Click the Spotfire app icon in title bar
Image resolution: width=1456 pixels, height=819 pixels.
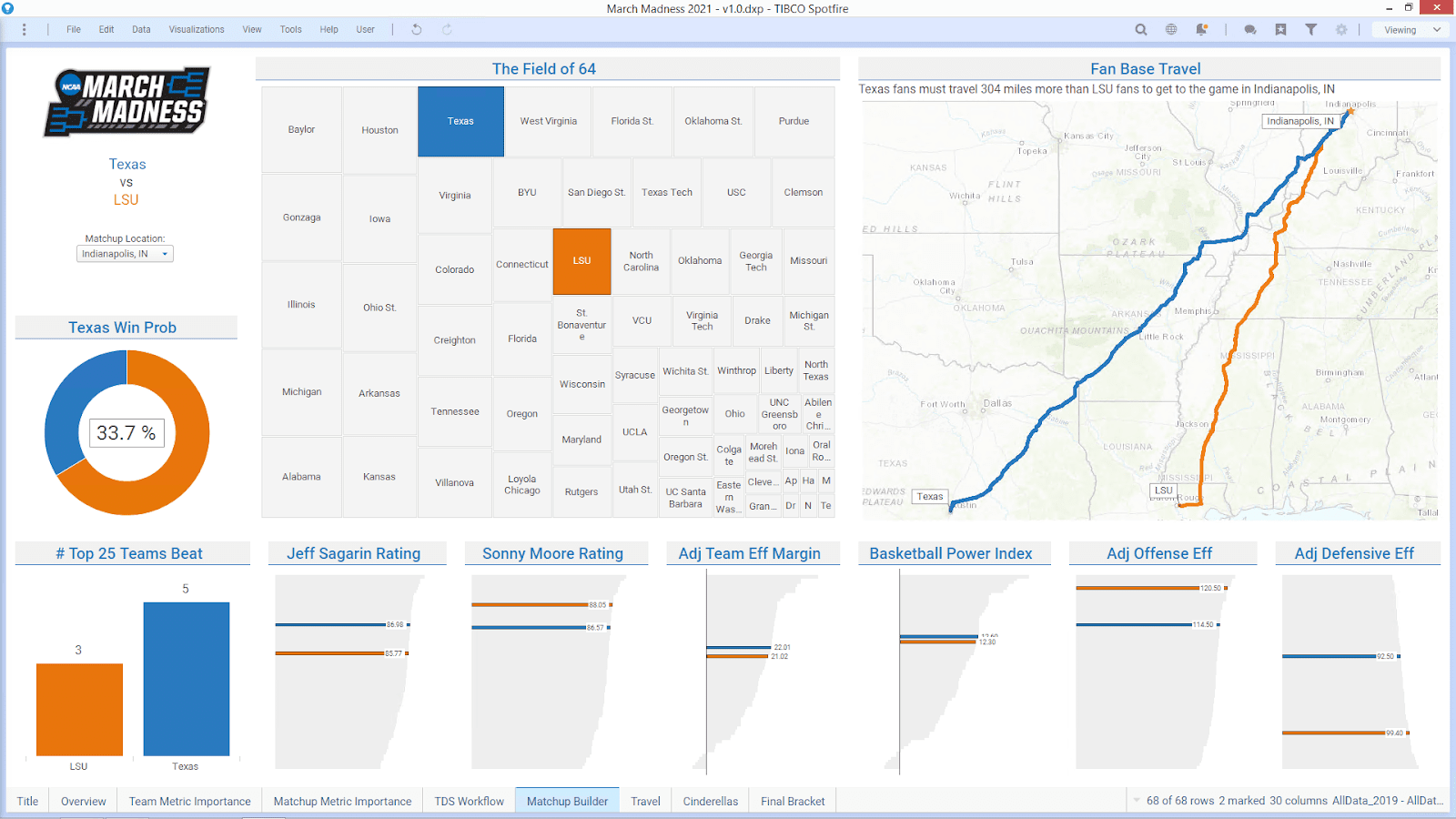[x=8, y=8]
